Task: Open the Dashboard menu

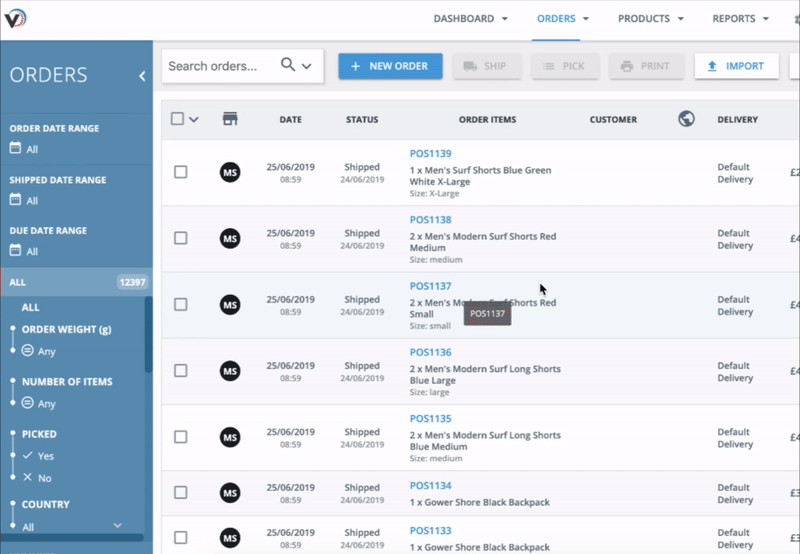Action: (x=470, y=19)
